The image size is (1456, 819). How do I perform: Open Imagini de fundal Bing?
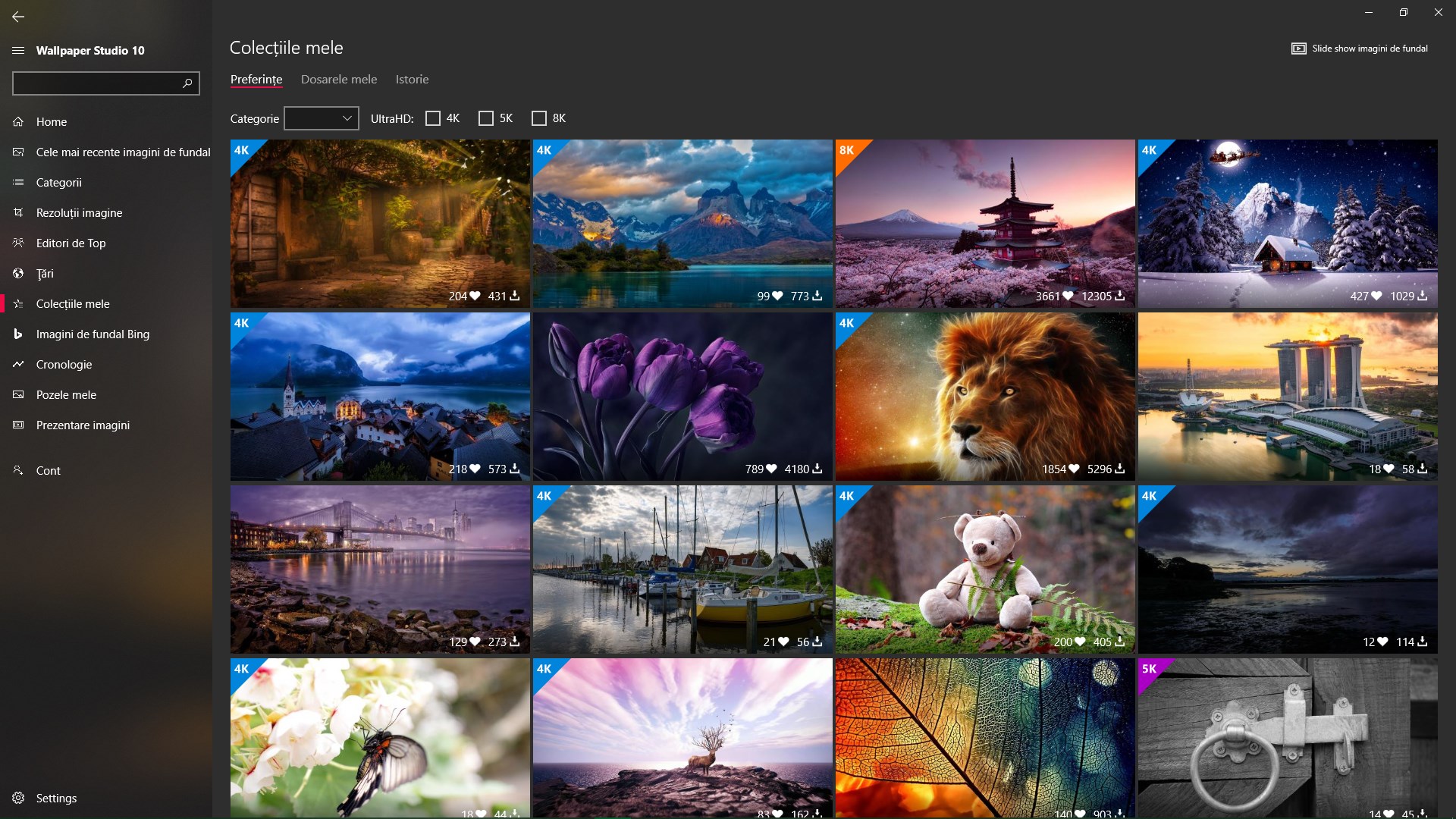(x=93, y=334)
